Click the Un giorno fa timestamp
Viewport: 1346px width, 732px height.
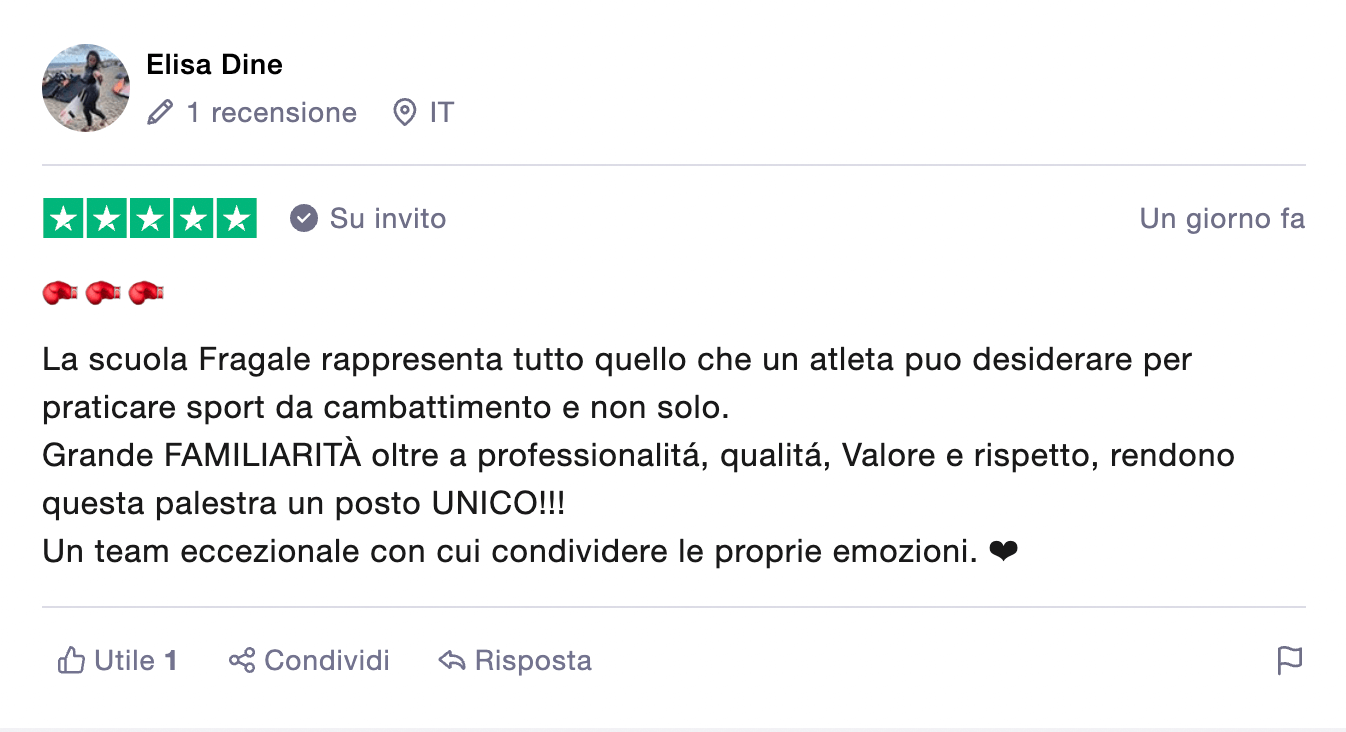1221,217
